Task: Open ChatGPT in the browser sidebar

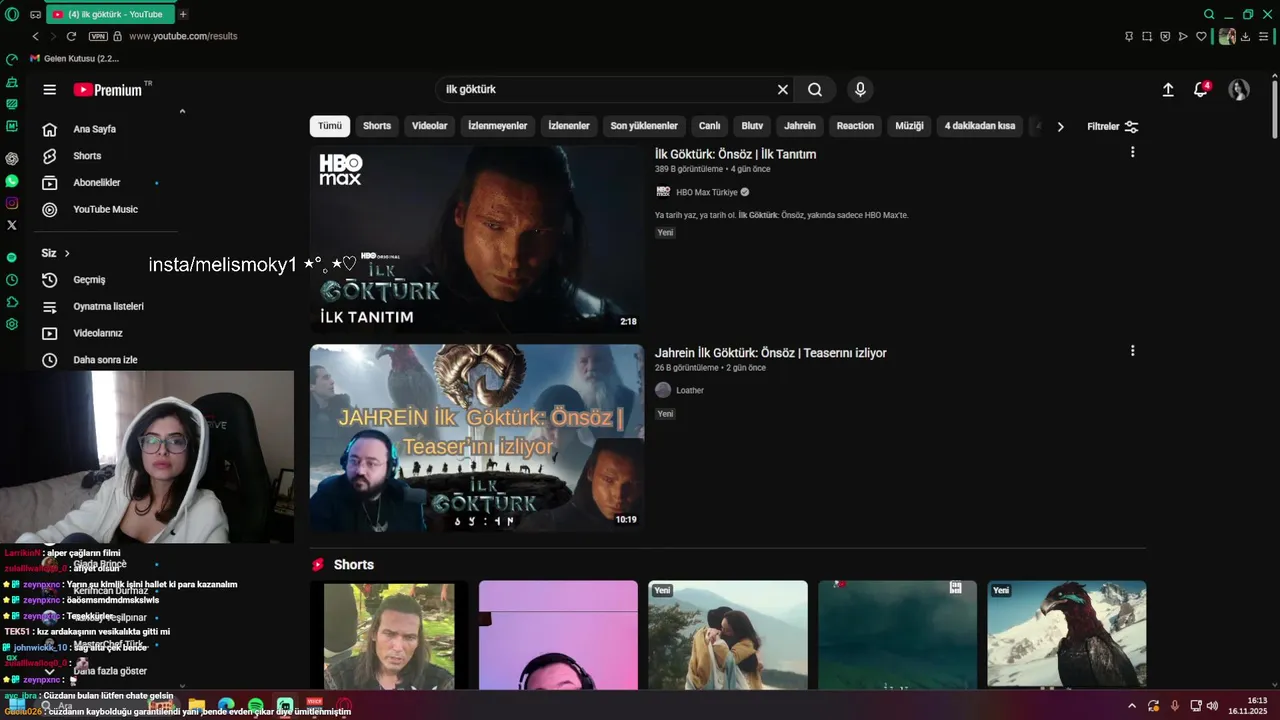Action: (12, 158)
